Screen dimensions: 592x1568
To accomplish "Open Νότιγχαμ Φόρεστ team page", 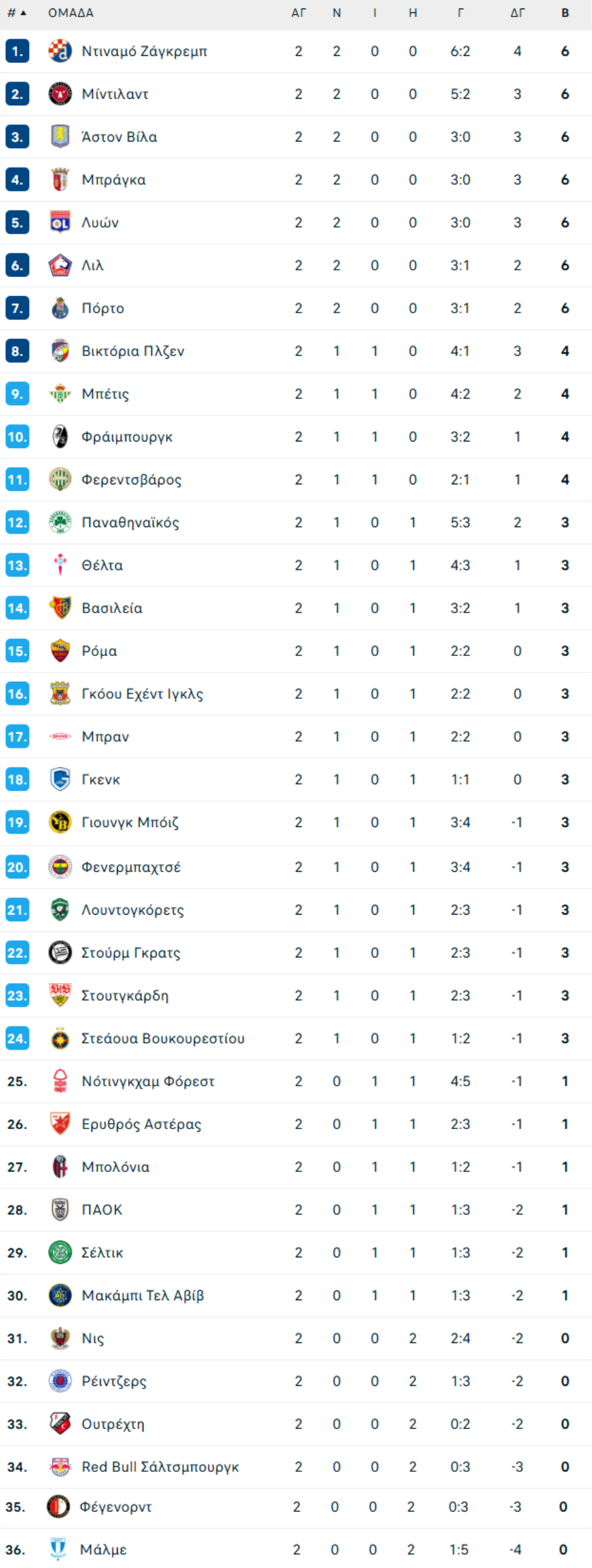I will pos(148,1081).
